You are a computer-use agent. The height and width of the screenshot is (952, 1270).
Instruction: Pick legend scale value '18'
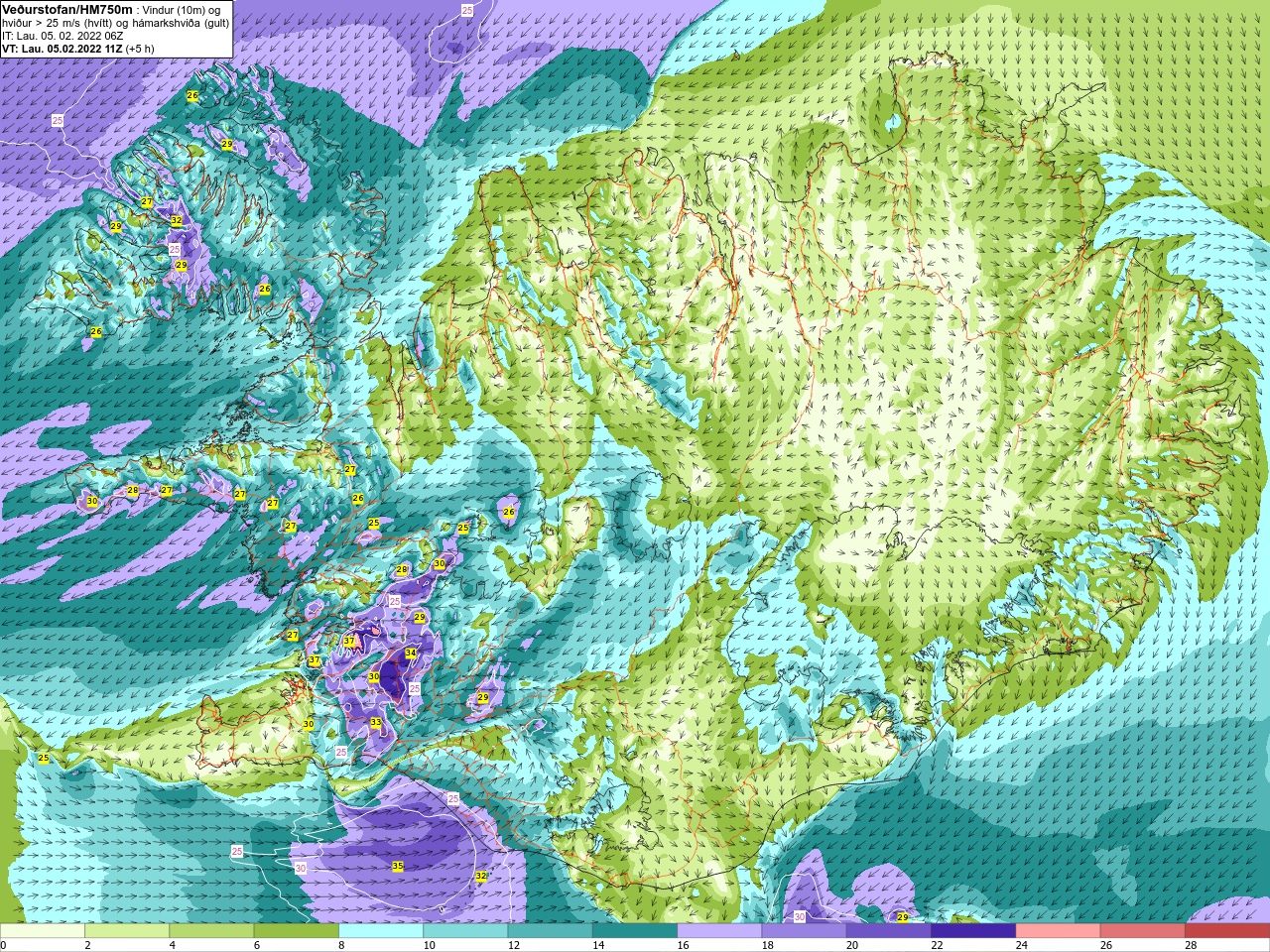coord(768,945)
